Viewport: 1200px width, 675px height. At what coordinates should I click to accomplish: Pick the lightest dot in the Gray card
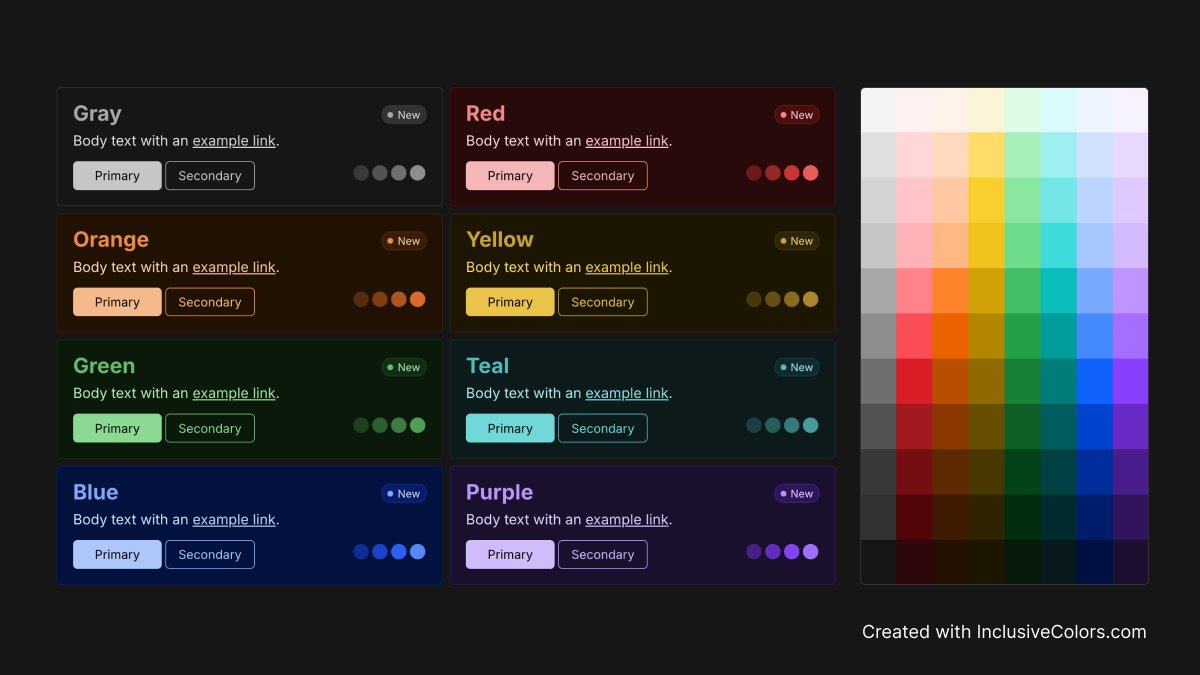coord(418,173)
